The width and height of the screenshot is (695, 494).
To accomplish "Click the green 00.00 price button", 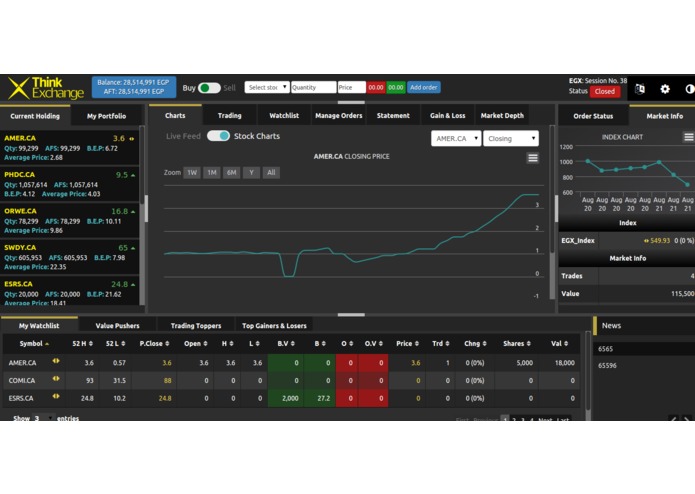I will [395, 87].
